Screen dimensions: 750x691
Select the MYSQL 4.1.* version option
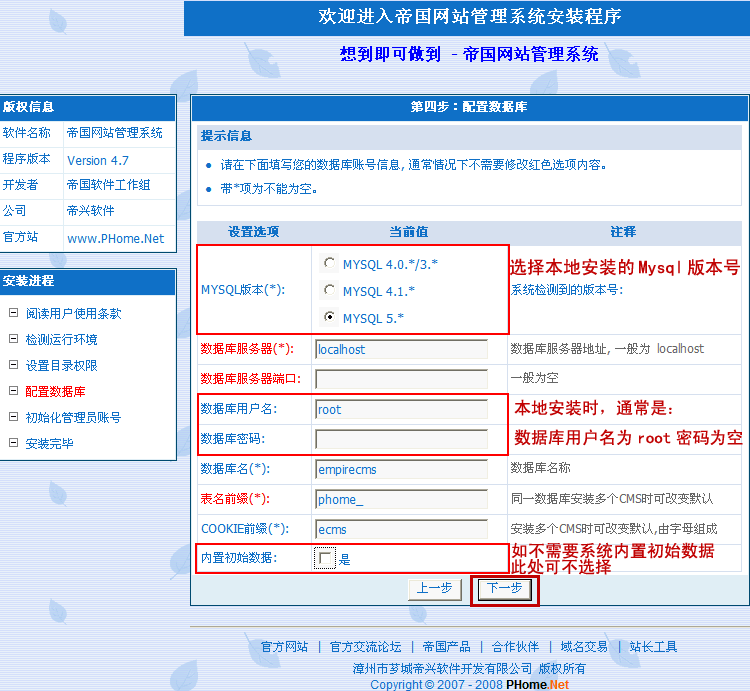click(329, 291)
